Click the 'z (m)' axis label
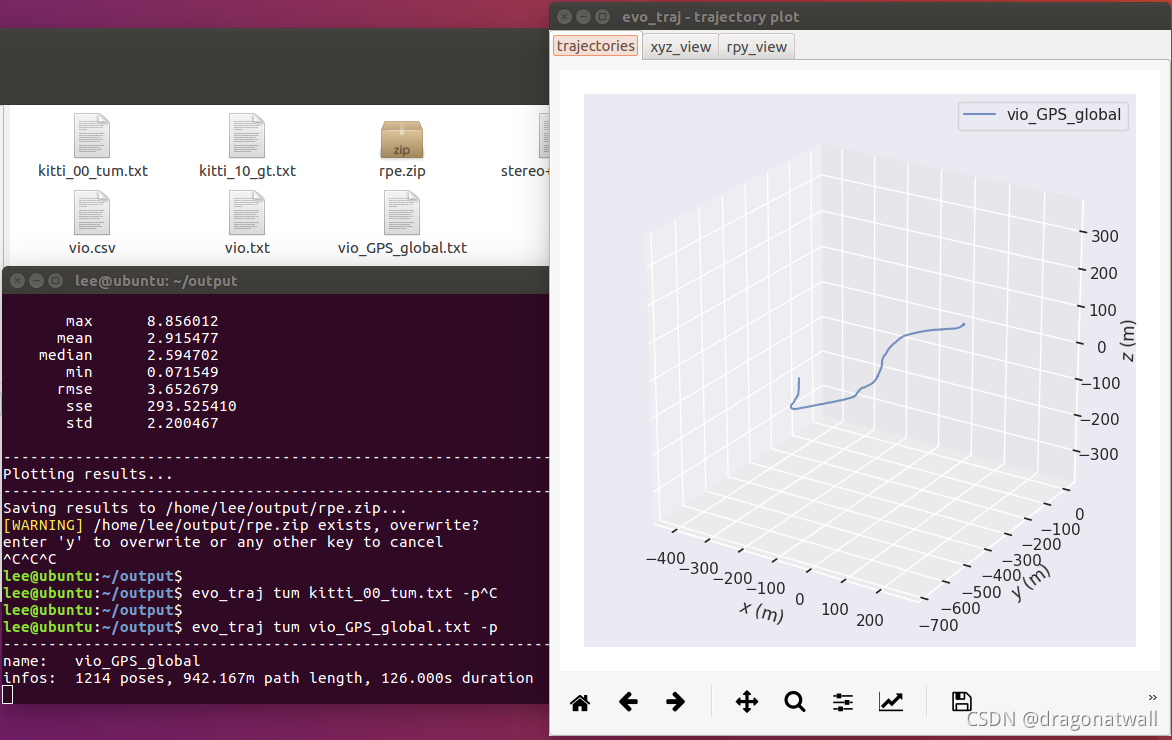 [x=1128, y=341]
